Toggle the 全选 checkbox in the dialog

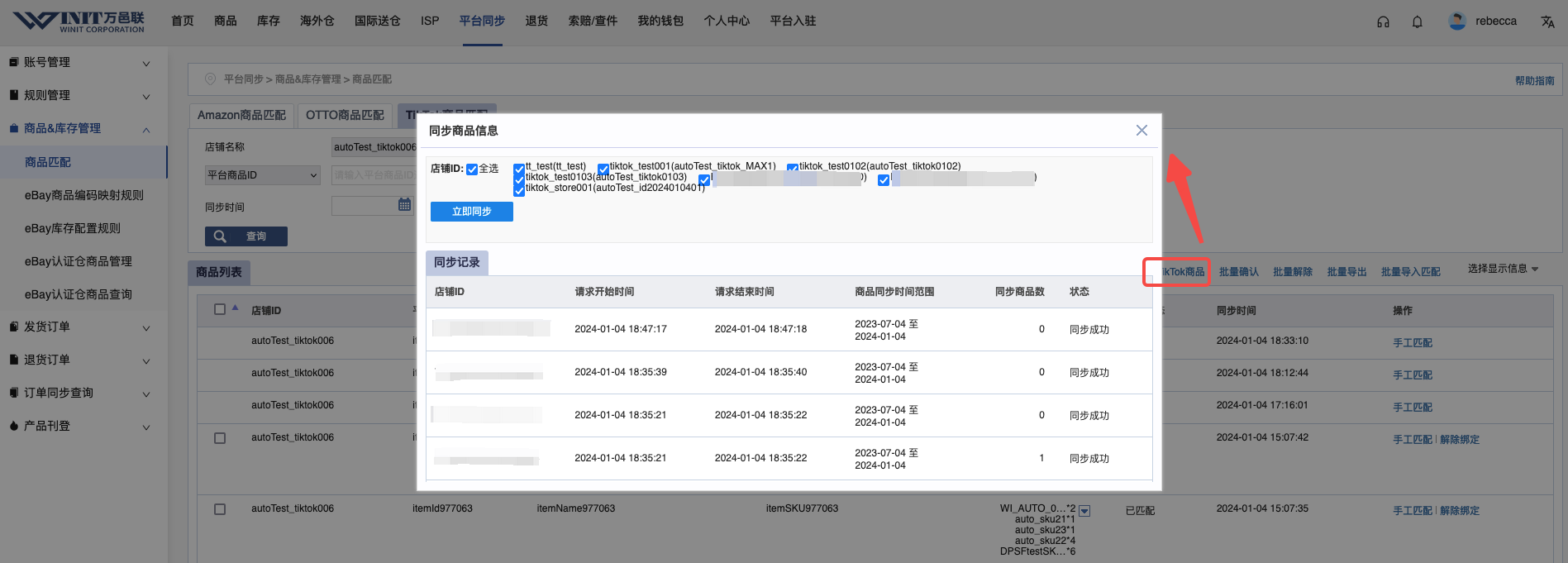[x=472, y=169]
